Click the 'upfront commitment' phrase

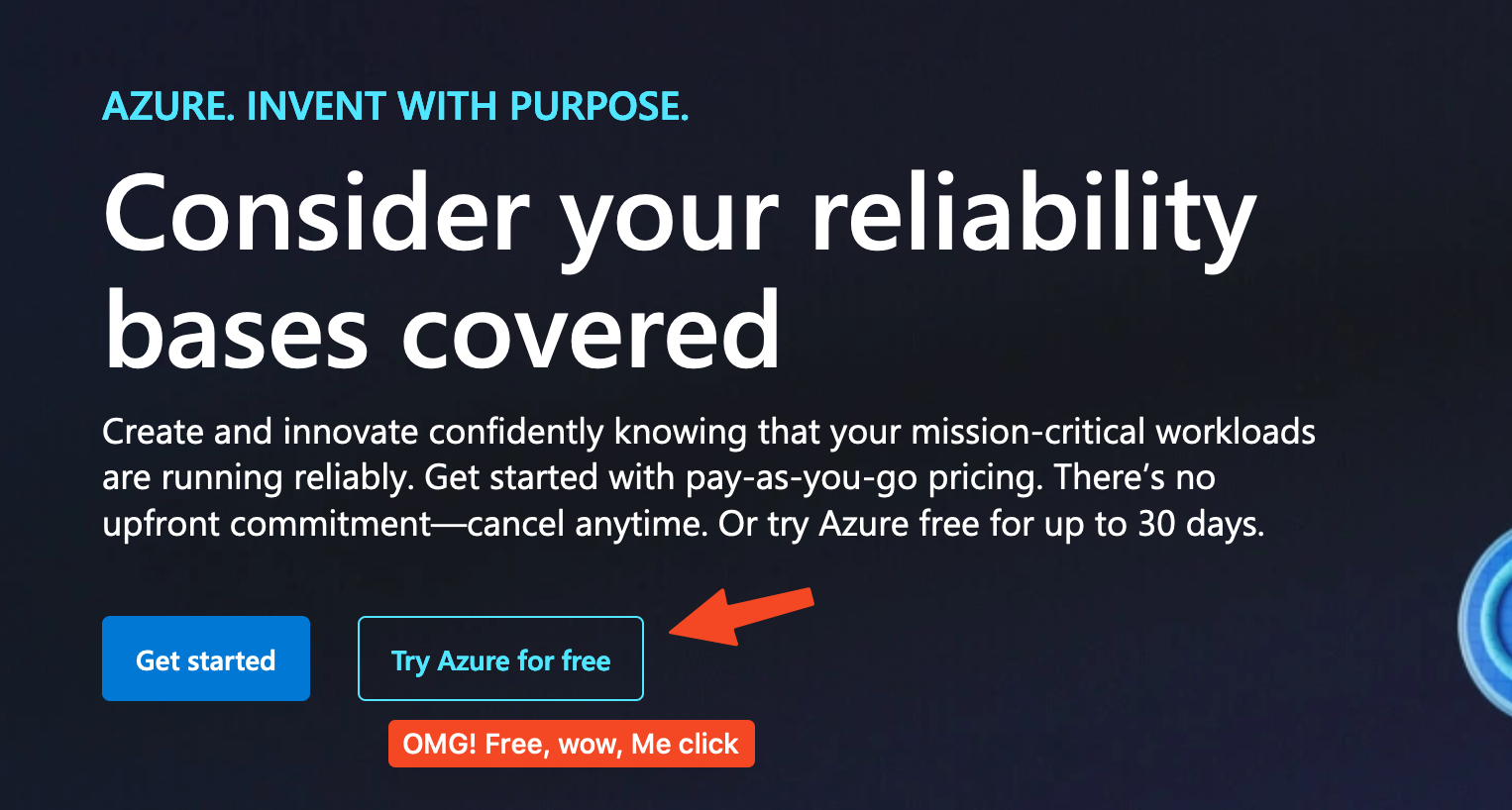point(267,523)
